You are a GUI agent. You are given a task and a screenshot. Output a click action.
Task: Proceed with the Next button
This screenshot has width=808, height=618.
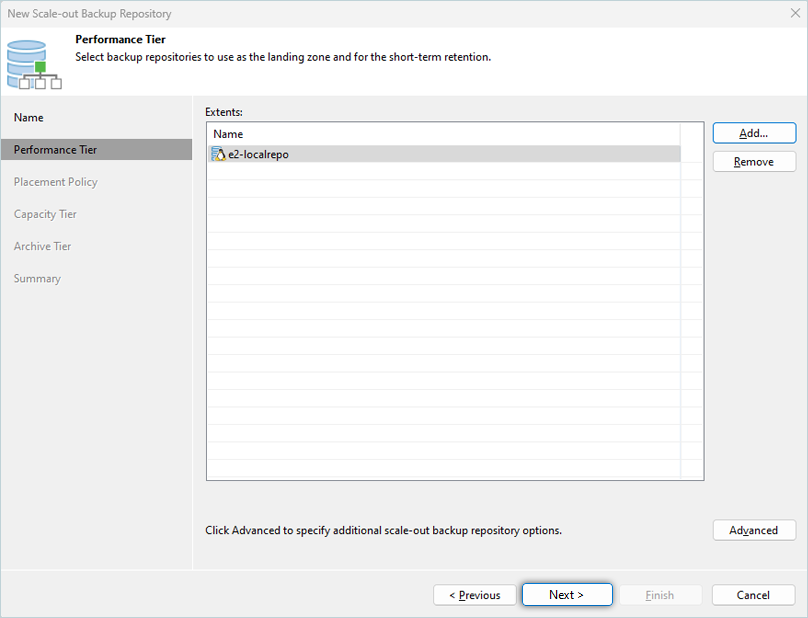point(566,595)
